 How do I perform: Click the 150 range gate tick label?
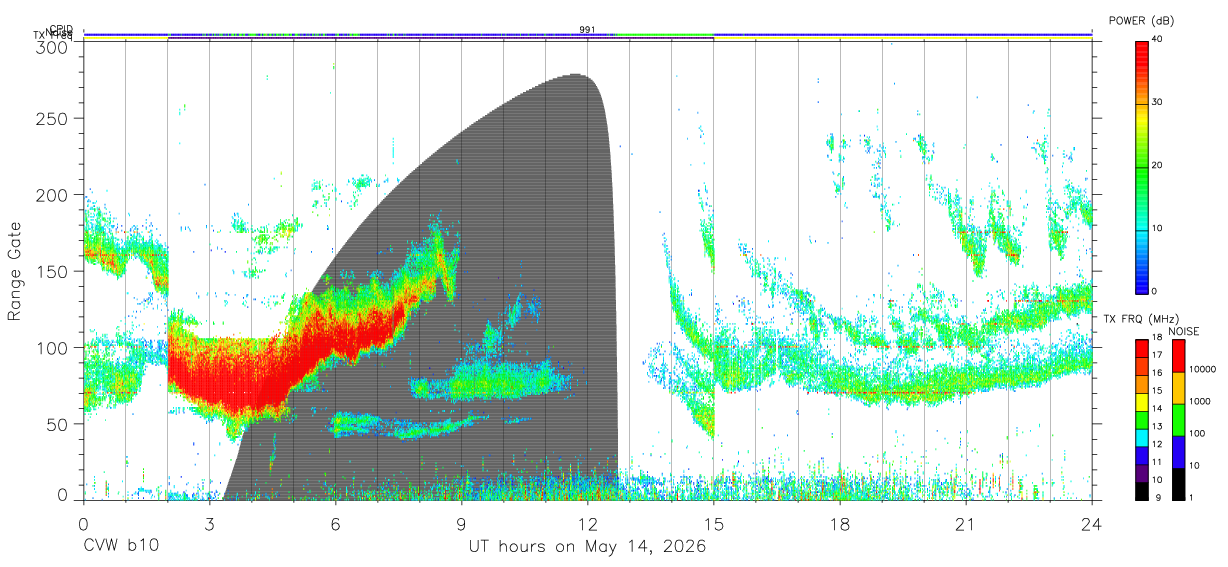coord(52,271)
